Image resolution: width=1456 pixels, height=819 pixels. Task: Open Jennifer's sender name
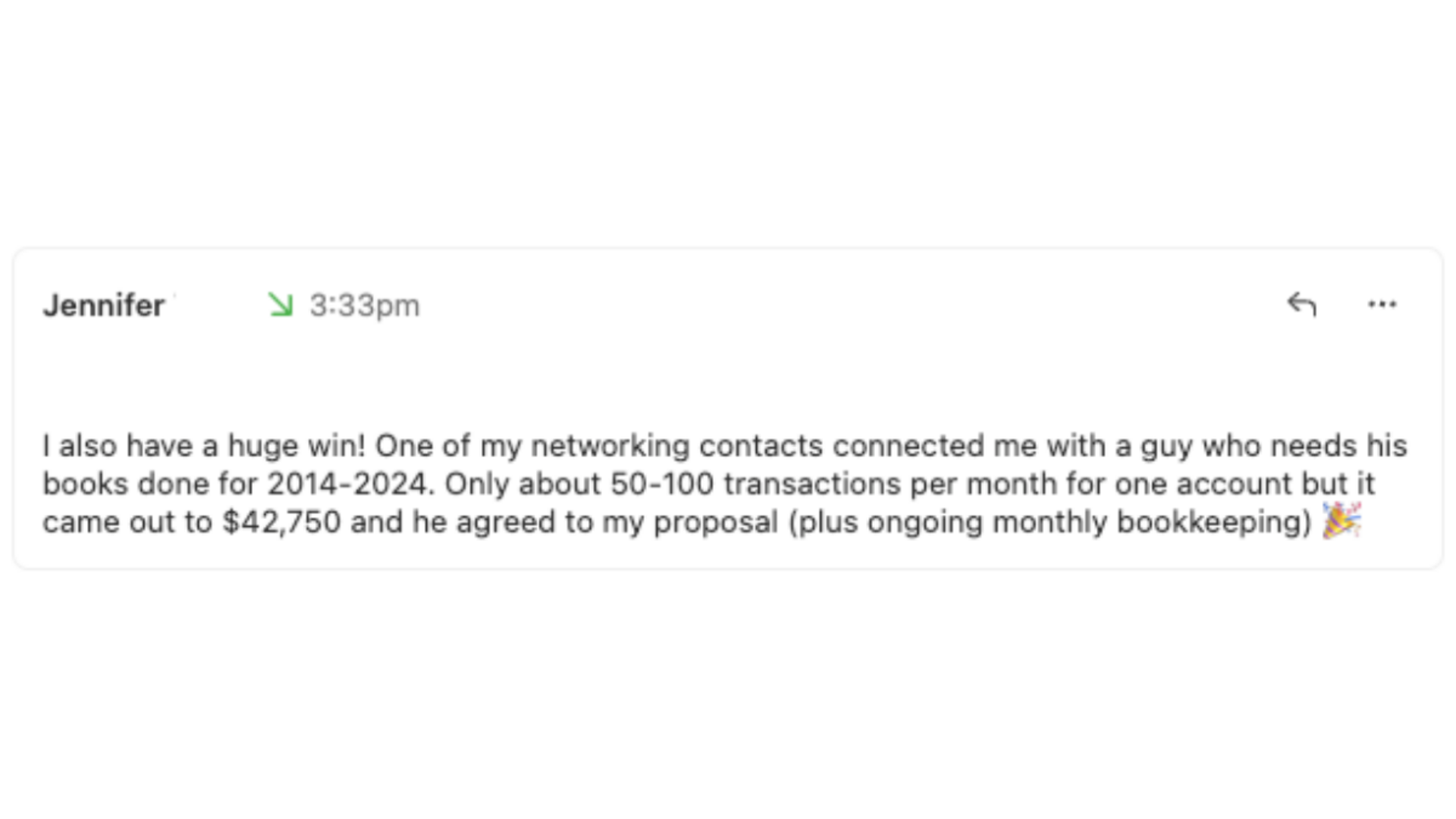coord(104,306)
